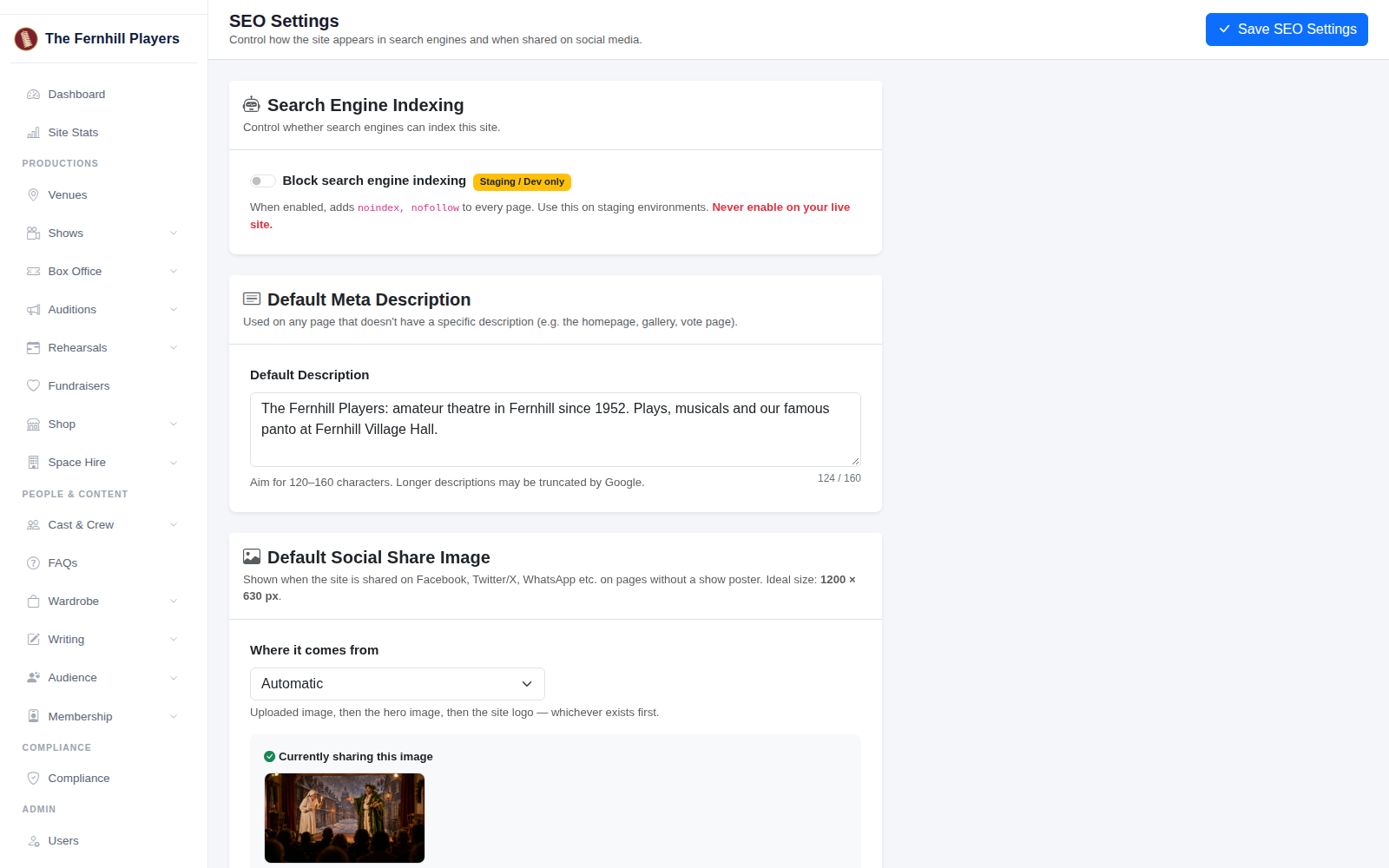Open the 'Where it comes from' dropdown
The image size is (1389, 868).
point(398,684)
